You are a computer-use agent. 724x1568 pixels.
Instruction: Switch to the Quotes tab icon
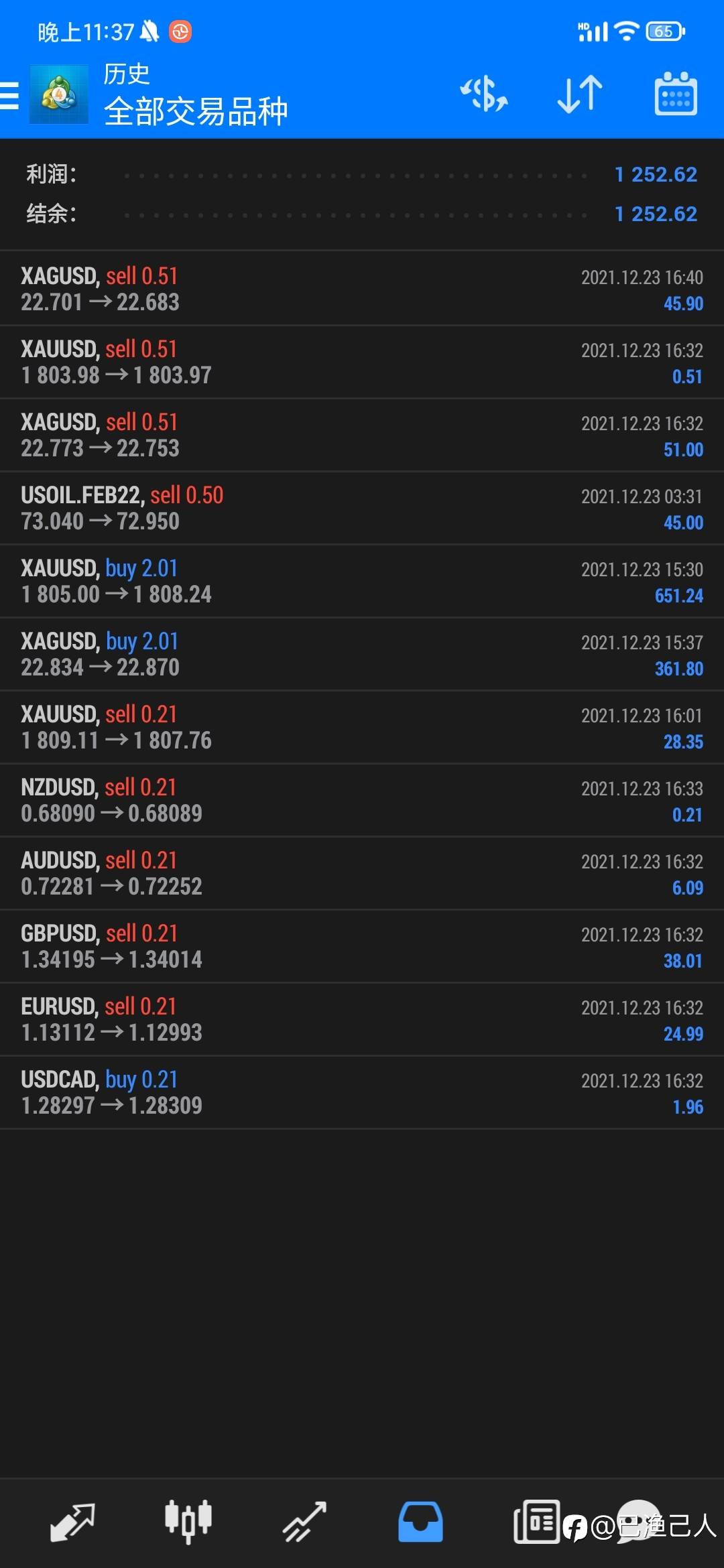[x=72, y=1522]
